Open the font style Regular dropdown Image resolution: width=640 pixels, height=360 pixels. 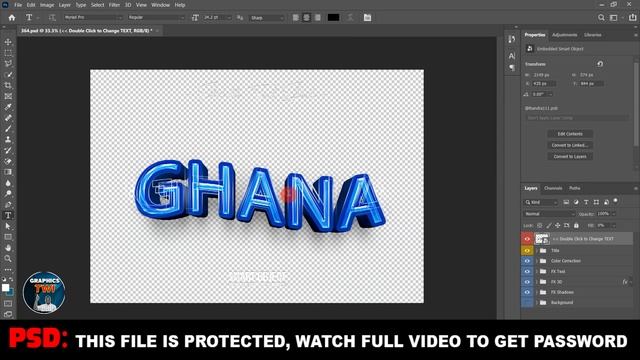pyautogui.click(x=156, y=18)
